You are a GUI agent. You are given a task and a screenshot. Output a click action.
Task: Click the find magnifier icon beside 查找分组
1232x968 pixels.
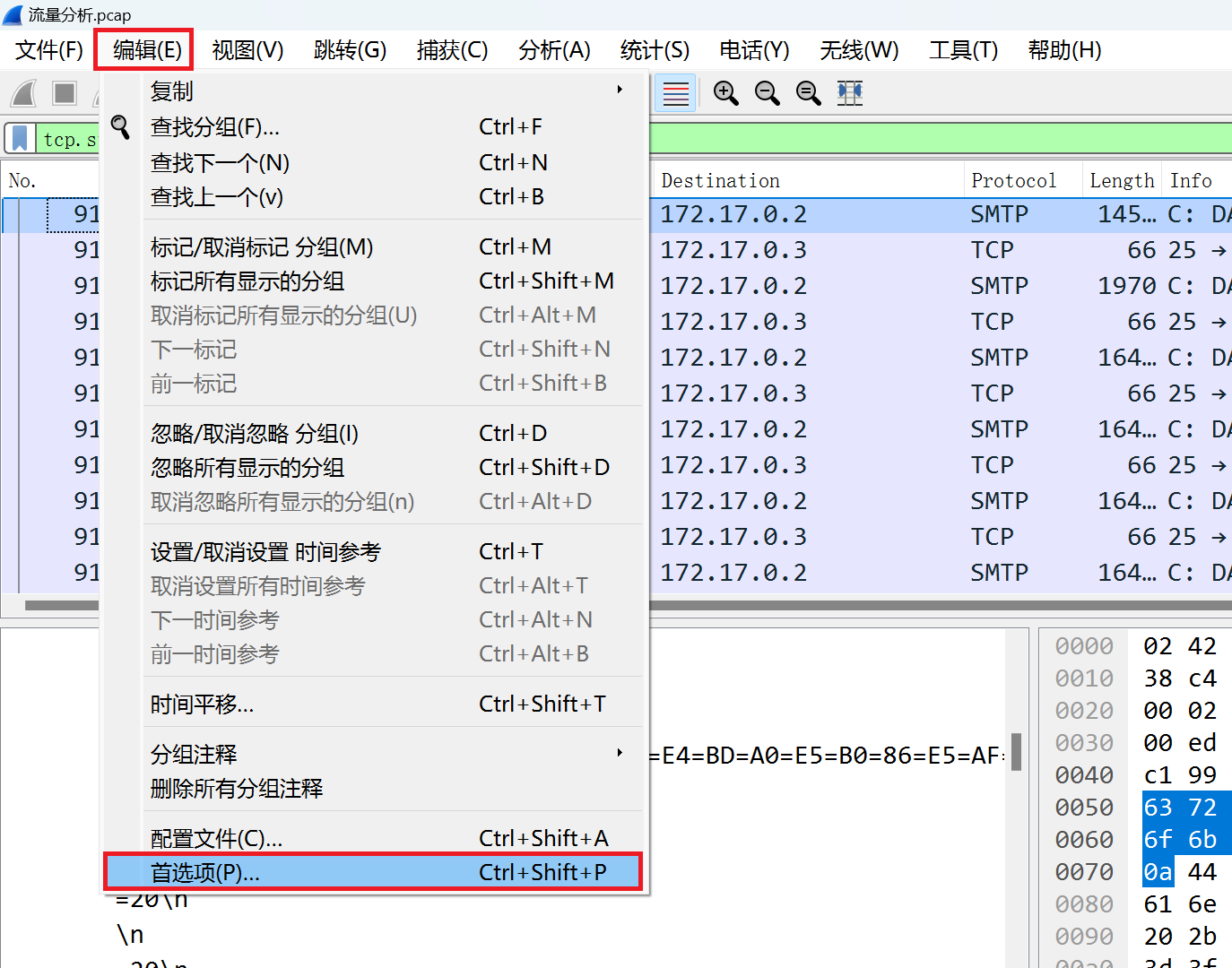121,128
